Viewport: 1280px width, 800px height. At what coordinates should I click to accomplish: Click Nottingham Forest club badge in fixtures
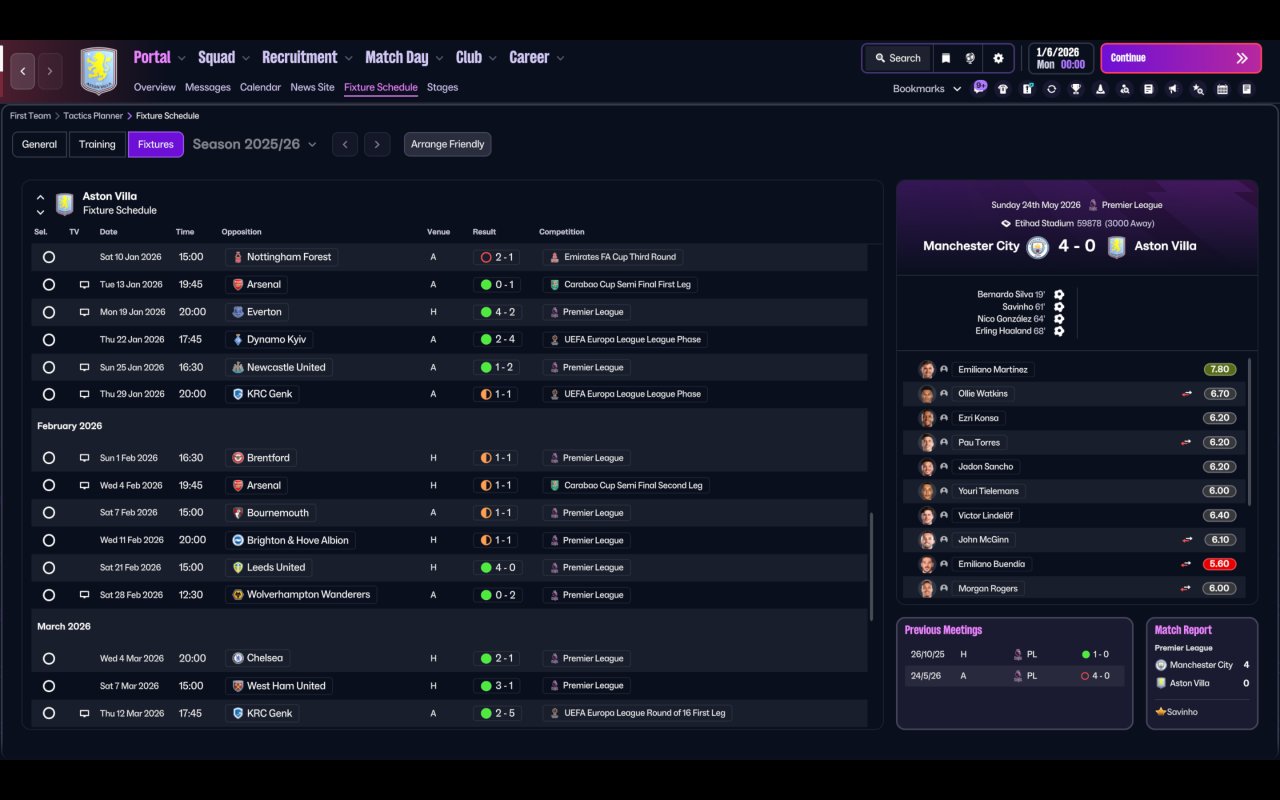click(237, 257)
